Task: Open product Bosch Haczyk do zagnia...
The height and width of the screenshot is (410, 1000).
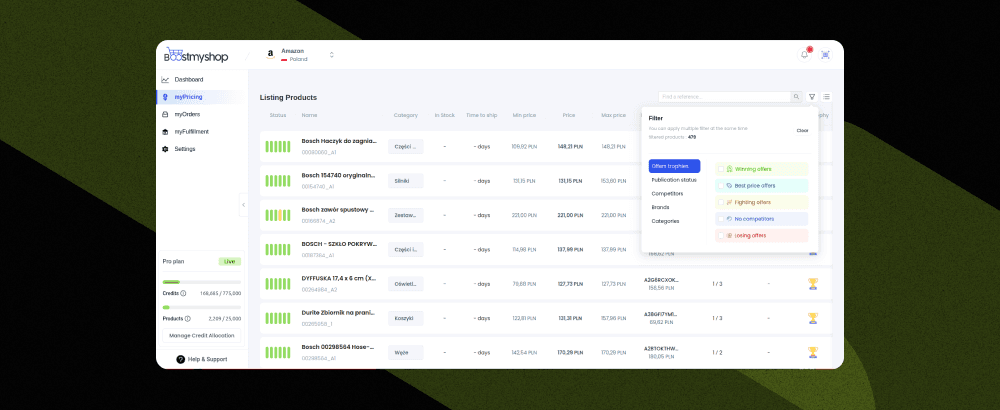Action: coord(339,141)
